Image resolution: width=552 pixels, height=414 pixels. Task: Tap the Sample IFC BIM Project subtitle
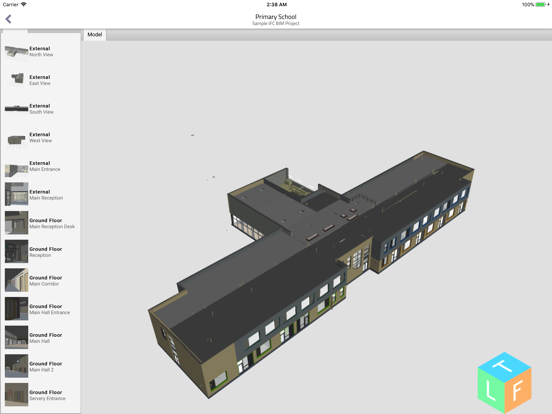(276, 23)
